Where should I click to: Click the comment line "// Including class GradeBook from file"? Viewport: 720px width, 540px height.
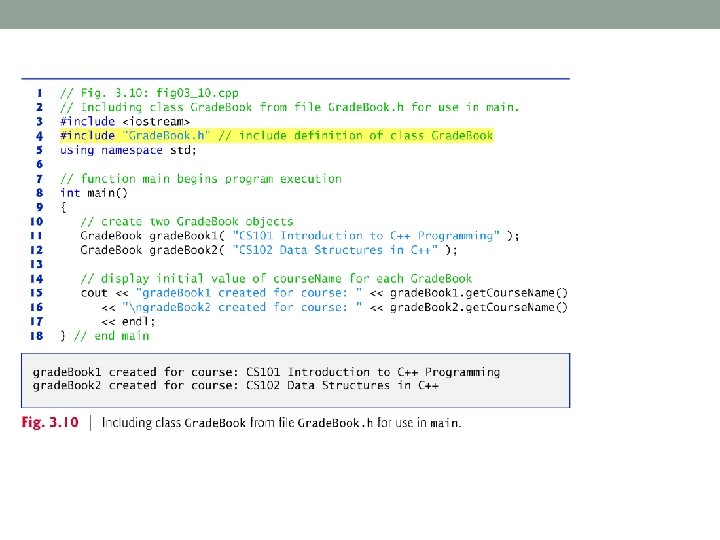[289, 107]
